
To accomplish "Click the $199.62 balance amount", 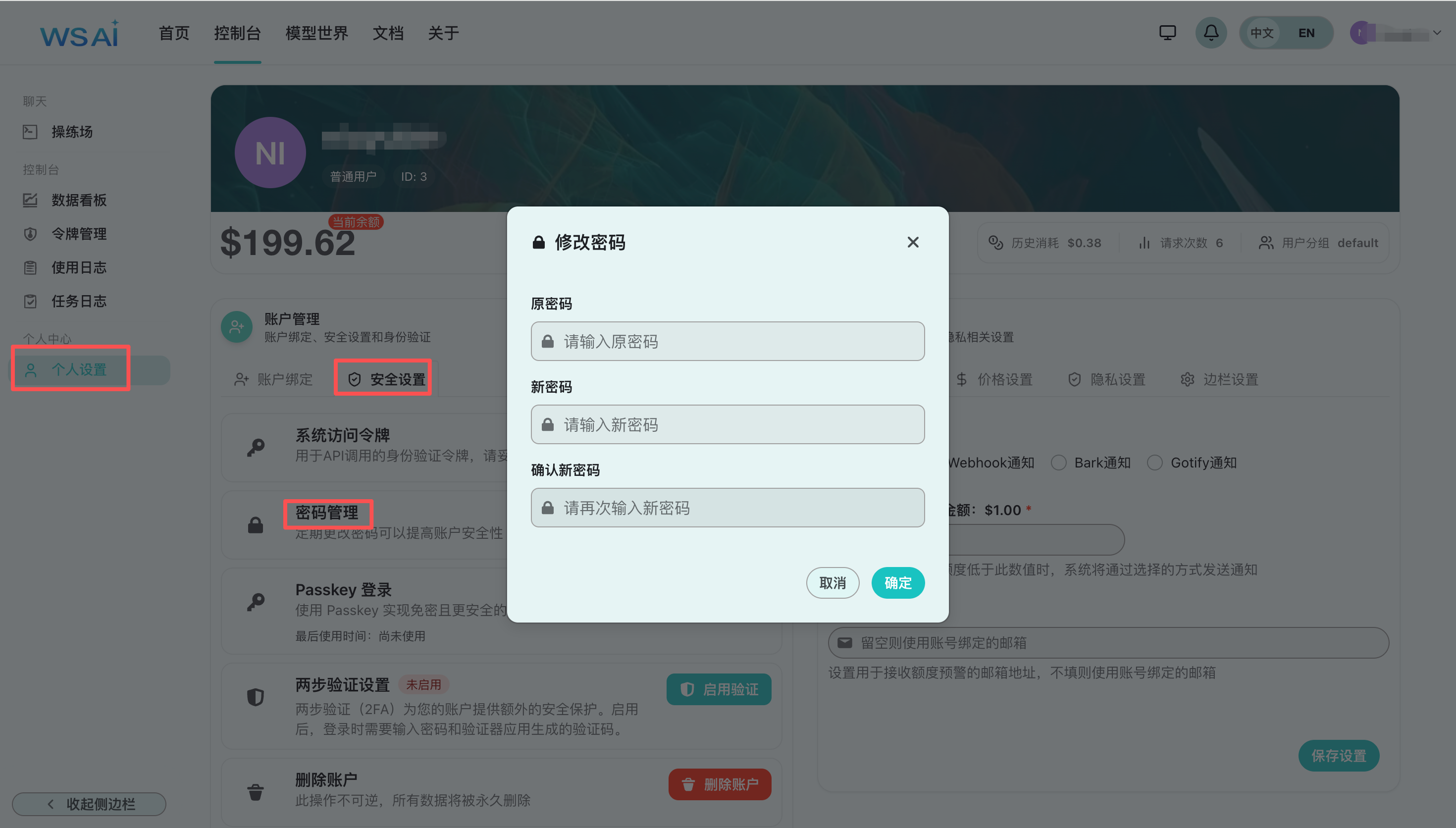I will tap(288, 243).
